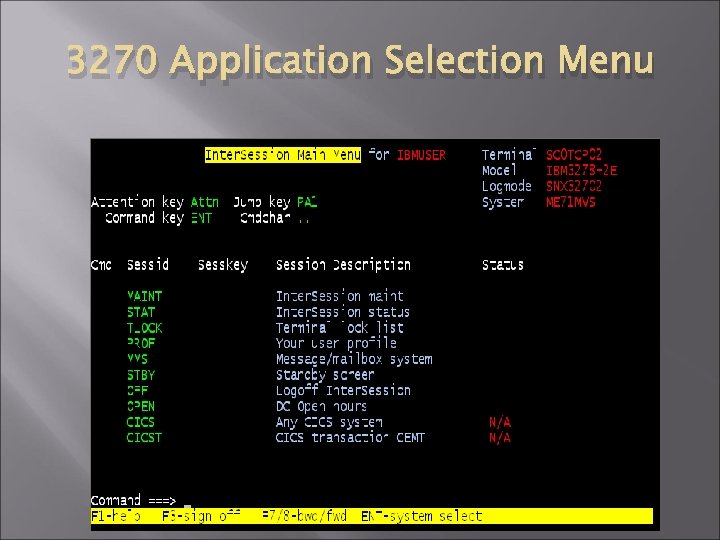Click the CICS transaction CEMT description
This screenshot has height=540, width=720.
click(x=350, y=438)
